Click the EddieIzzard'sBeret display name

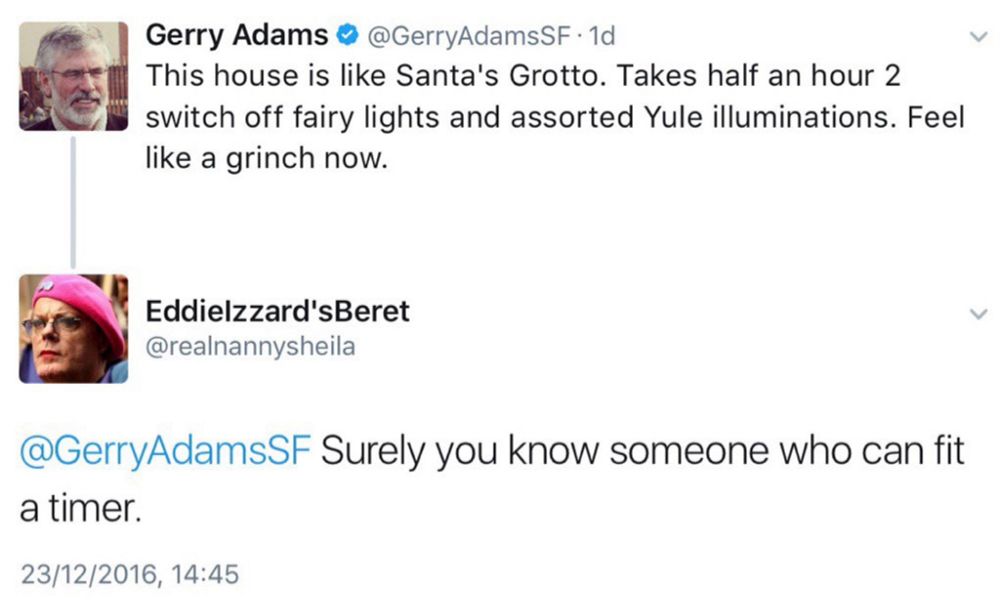[278, 310]
